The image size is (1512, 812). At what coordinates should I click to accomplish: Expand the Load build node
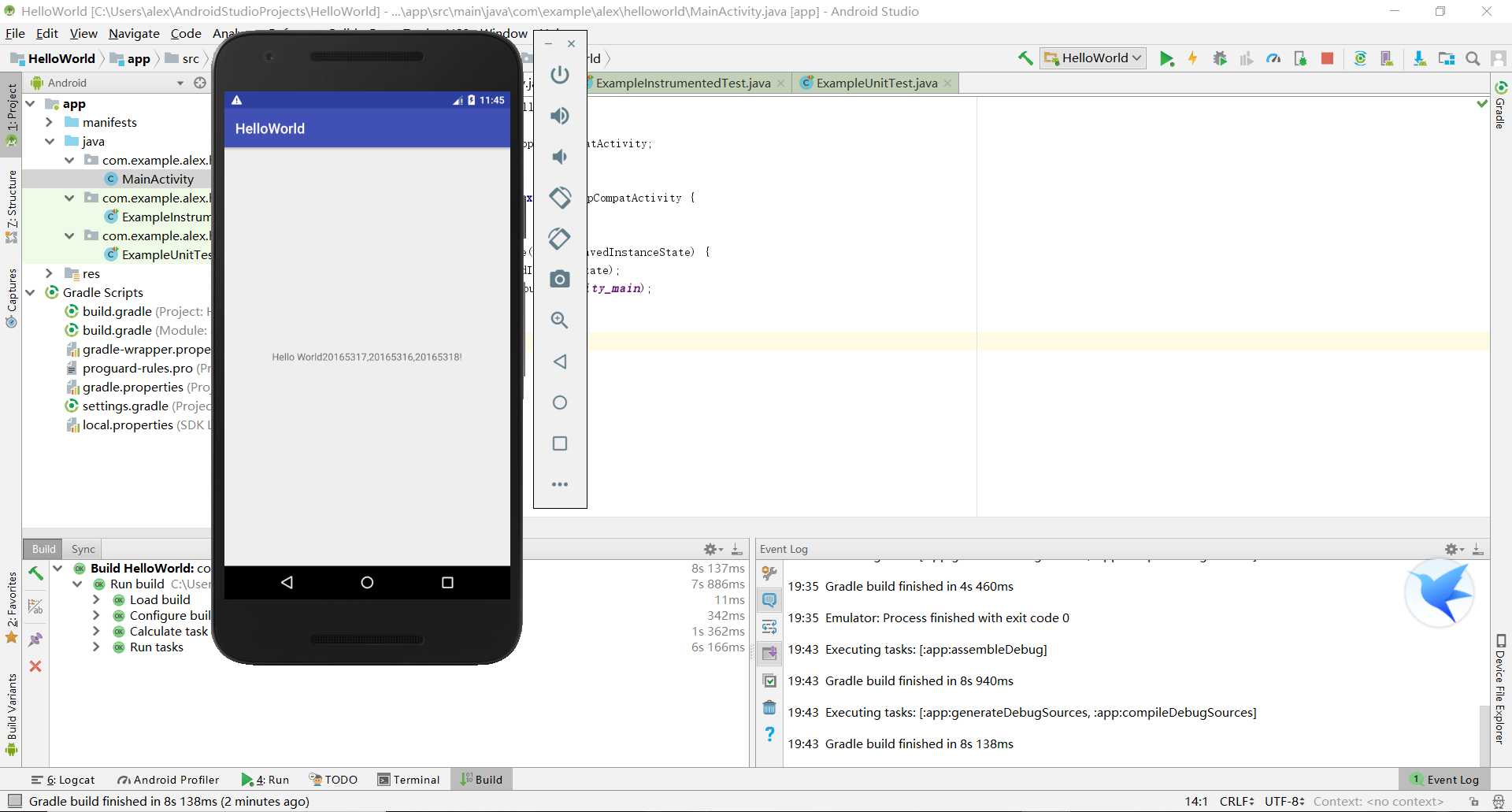(x=96, y=599)
